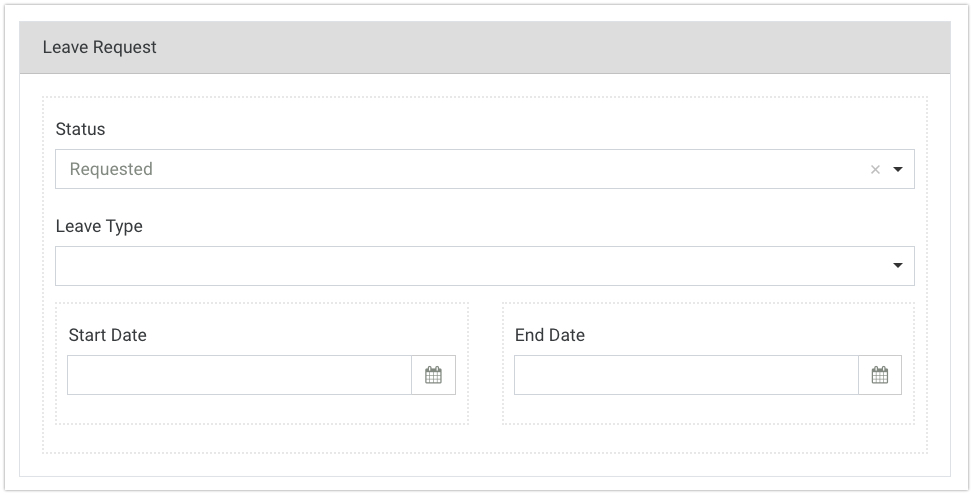Image resolution: width=973 pixels, height=495 pixels.
Task: Click the Start Date field label
Action: pos(107,335)
